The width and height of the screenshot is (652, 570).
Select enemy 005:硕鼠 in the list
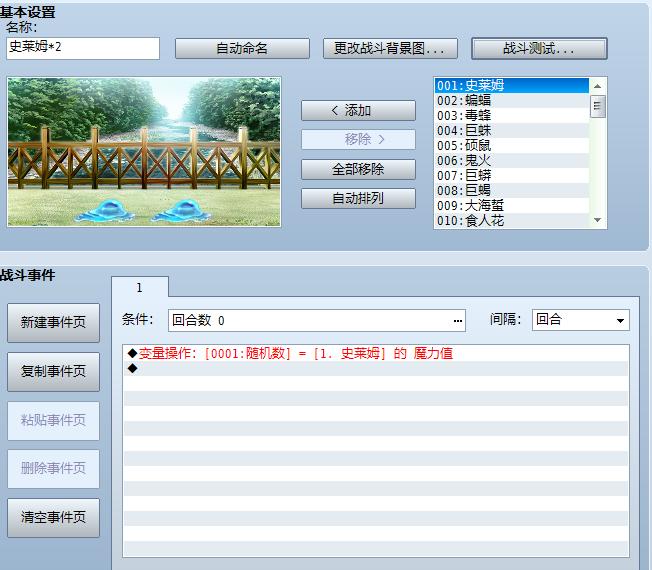512,146
